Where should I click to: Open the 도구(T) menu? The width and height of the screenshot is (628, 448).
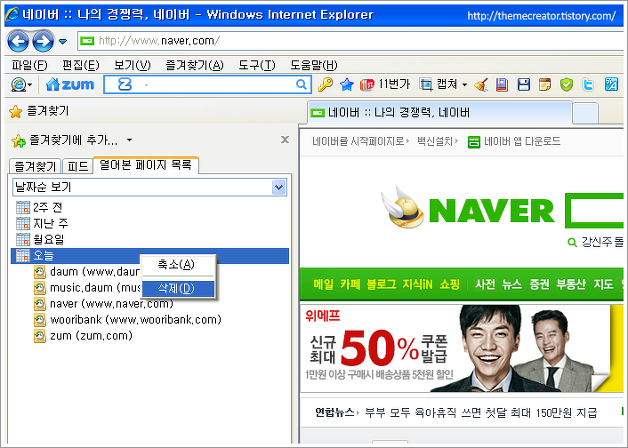(257, 65)
